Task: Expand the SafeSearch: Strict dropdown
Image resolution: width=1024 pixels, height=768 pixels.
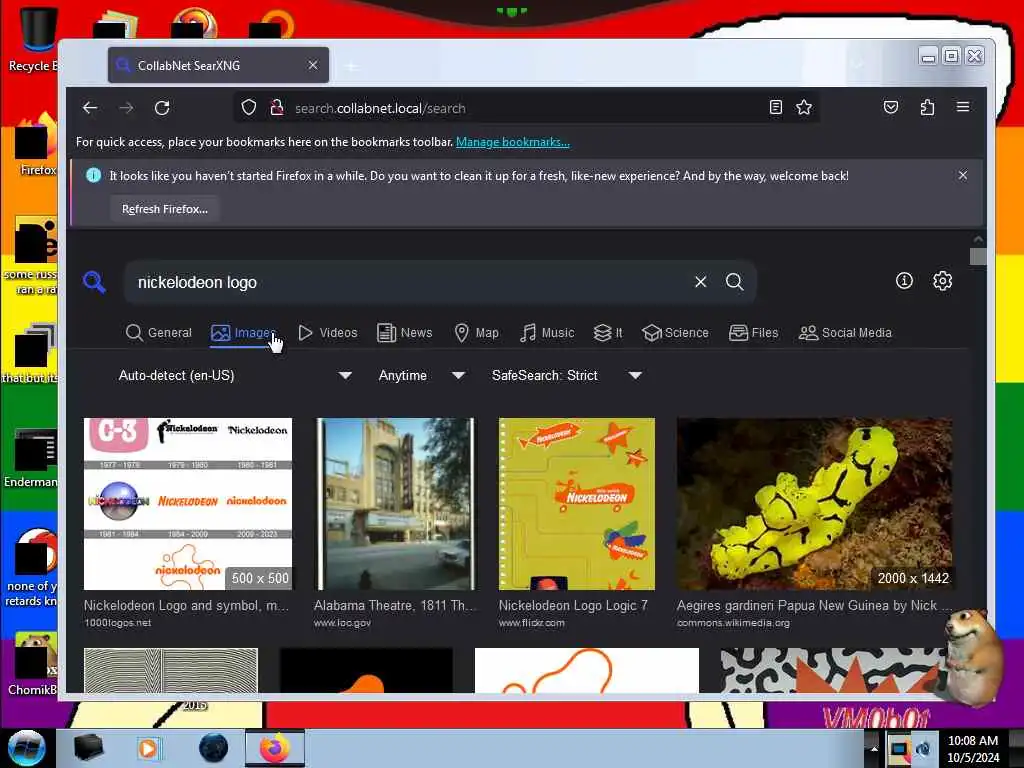Action: pos(567,376)
